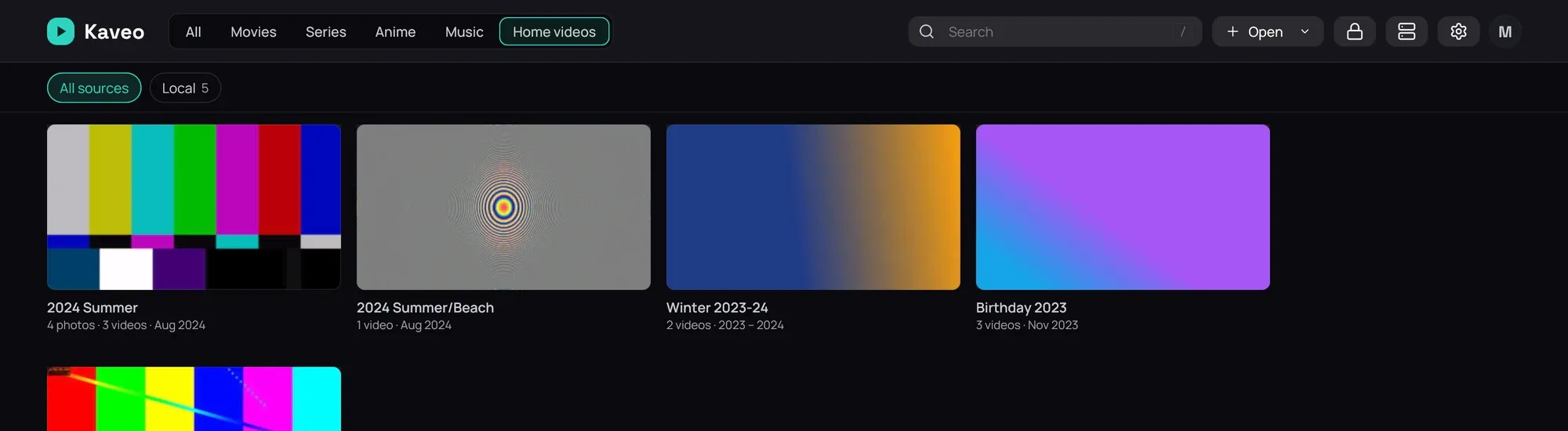Click '4 photos · 3 videos · Aug 2024' text
Viewport: 1568px width, 431px height.
pos(126,325)
